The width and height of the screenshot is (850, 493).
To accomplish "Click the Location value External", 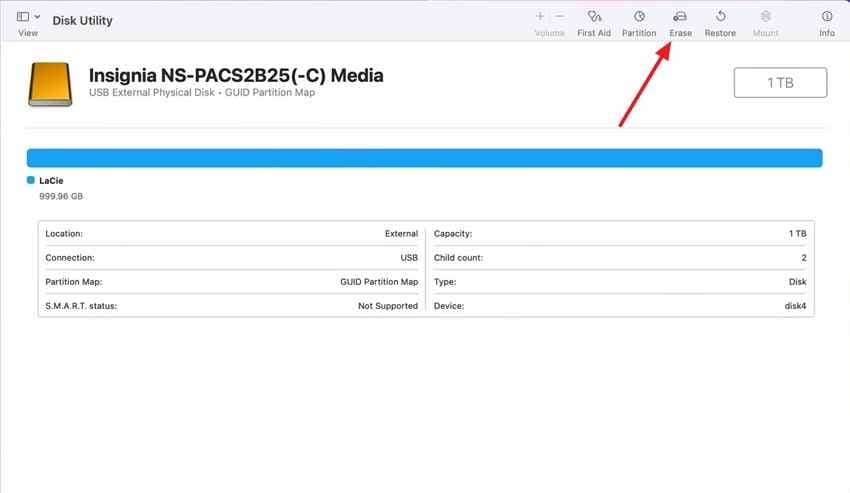I will click(x=401, y=234).
